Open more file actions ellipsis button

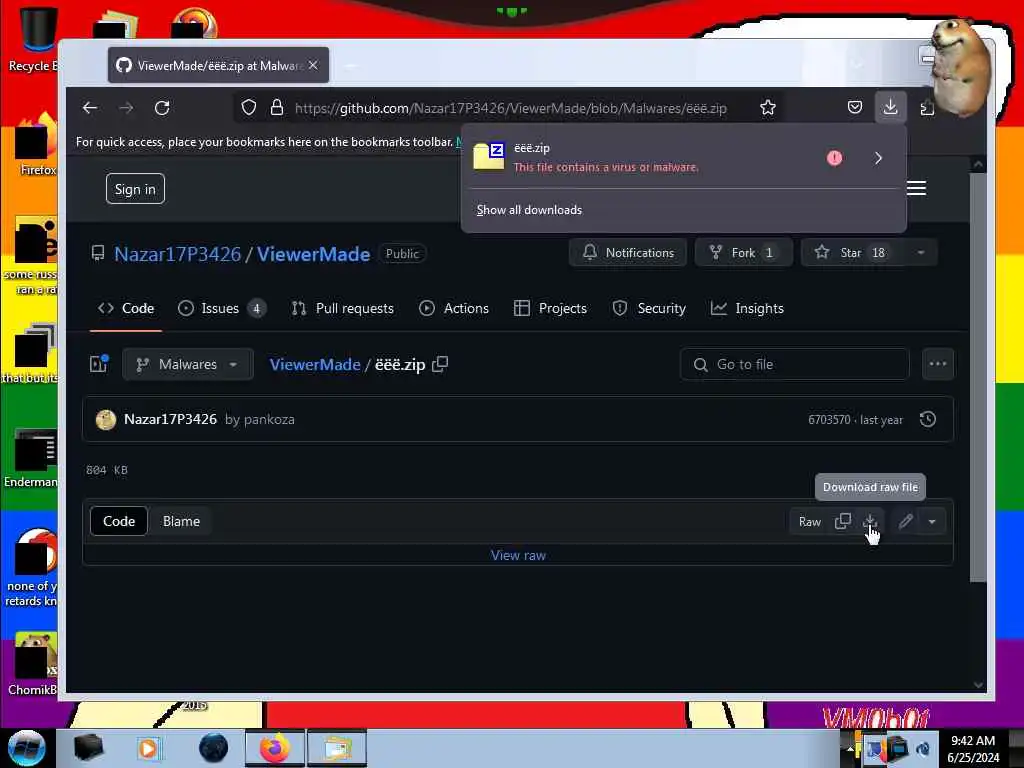click(938, 364)
